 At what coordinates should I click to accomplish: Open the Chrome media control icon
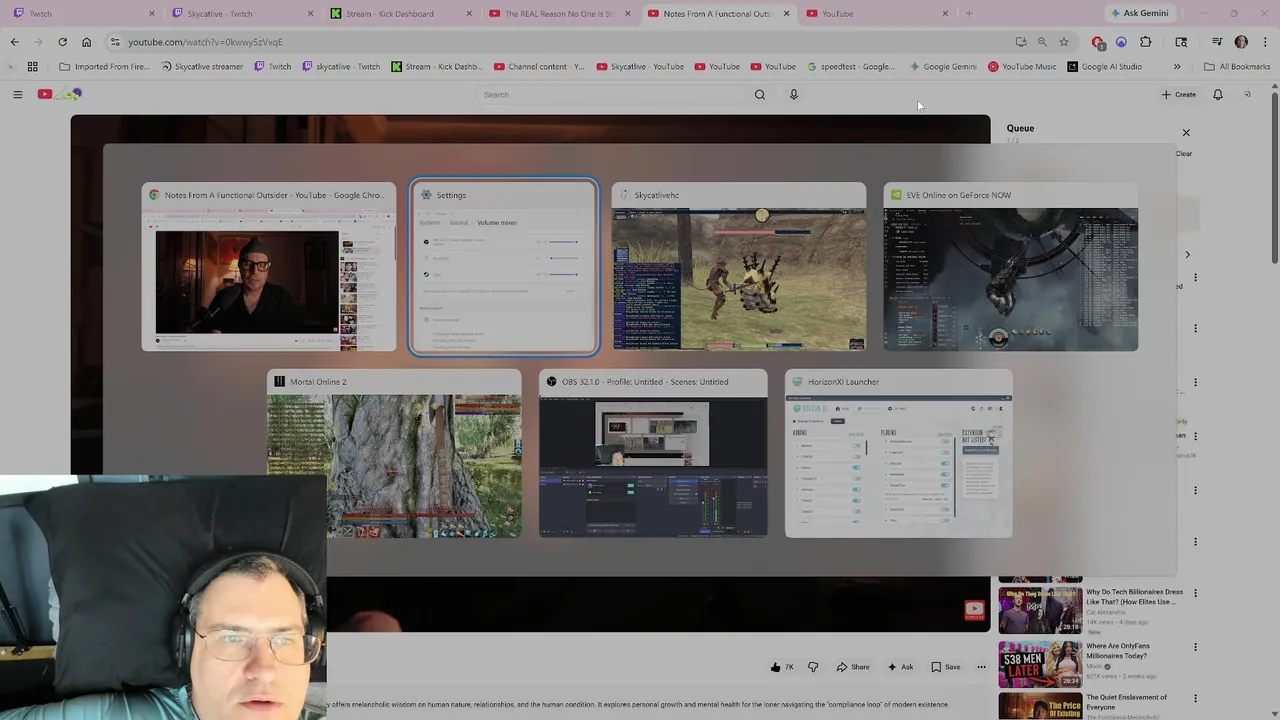(1217, 42)
